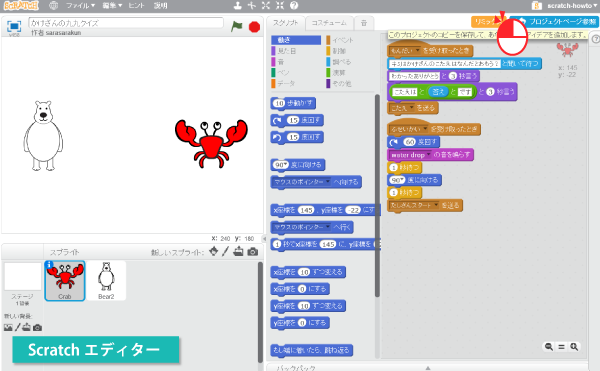Switch to the 音 tab
The image size is (600, 371).
point(364,23)
